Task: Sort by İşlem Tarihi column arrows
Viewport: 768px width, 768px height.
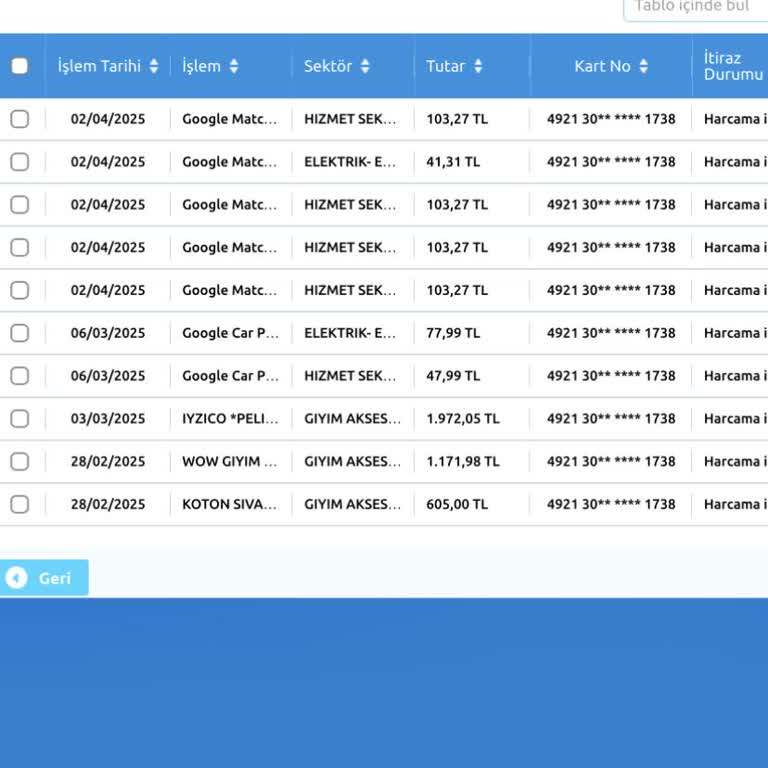Action: [153, 66]
